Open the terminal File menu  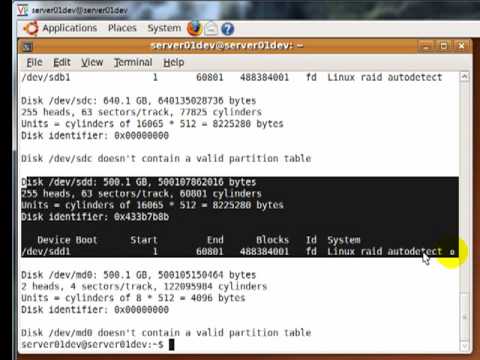pos(34,62)
